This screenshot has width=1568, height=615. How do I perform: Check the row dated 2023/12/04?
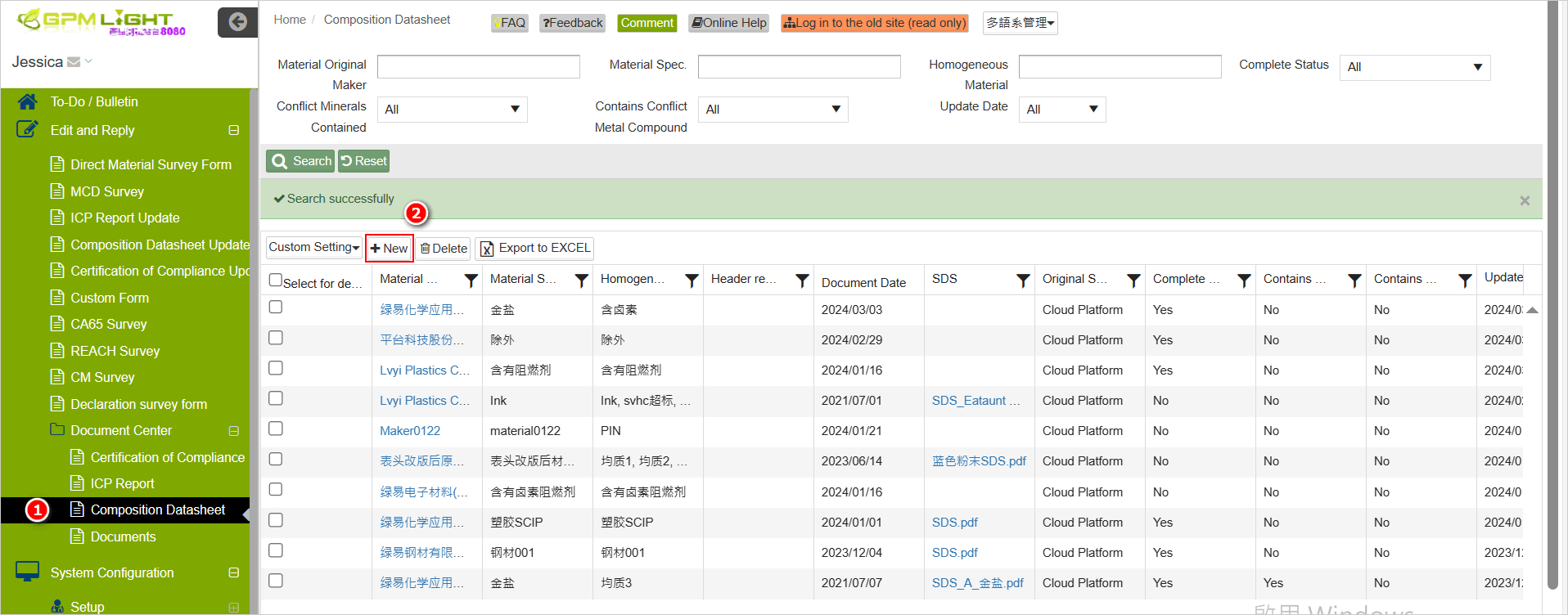[276, 550]
